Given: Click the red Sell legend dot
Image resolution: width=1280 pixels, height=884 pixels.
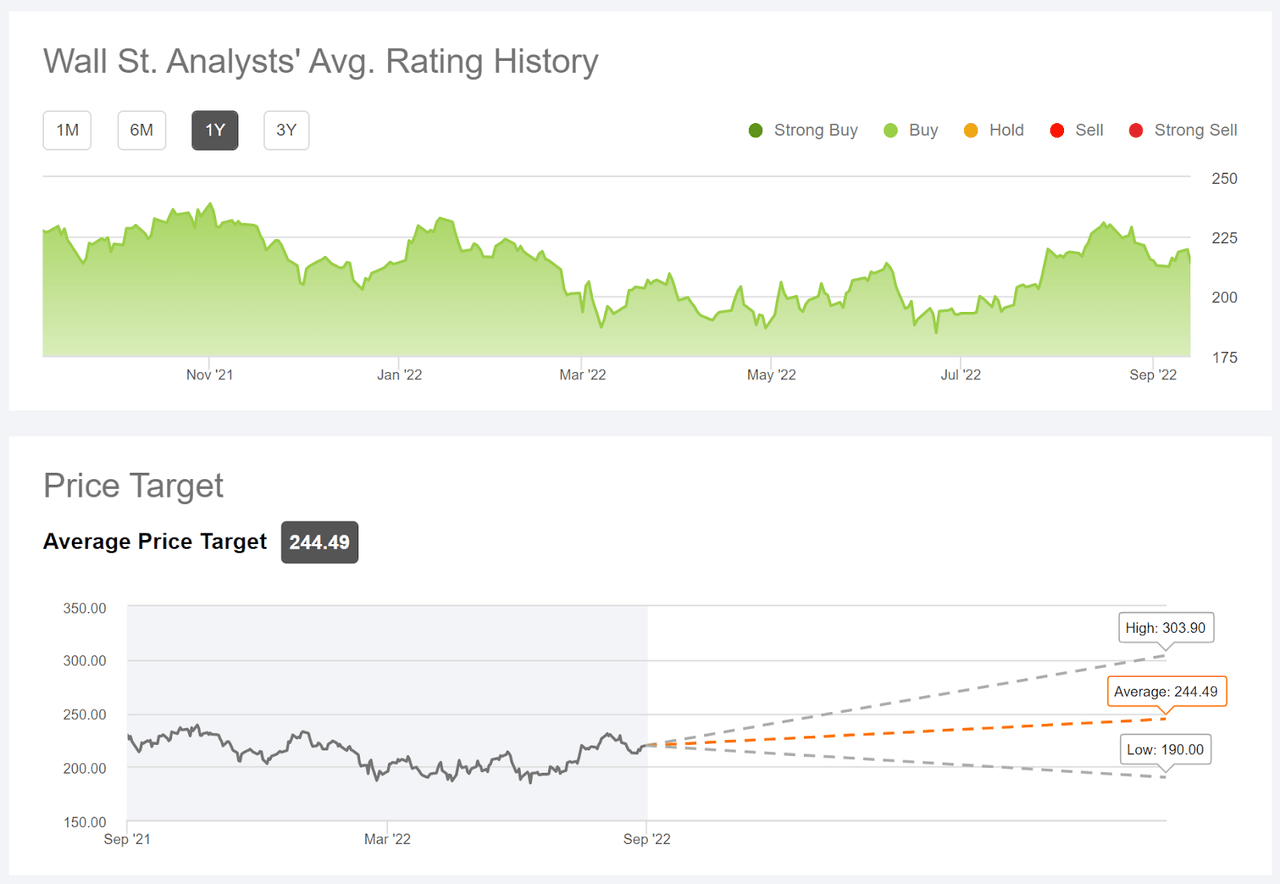Looking at the screenshot, I should (x=1056, y=130).
